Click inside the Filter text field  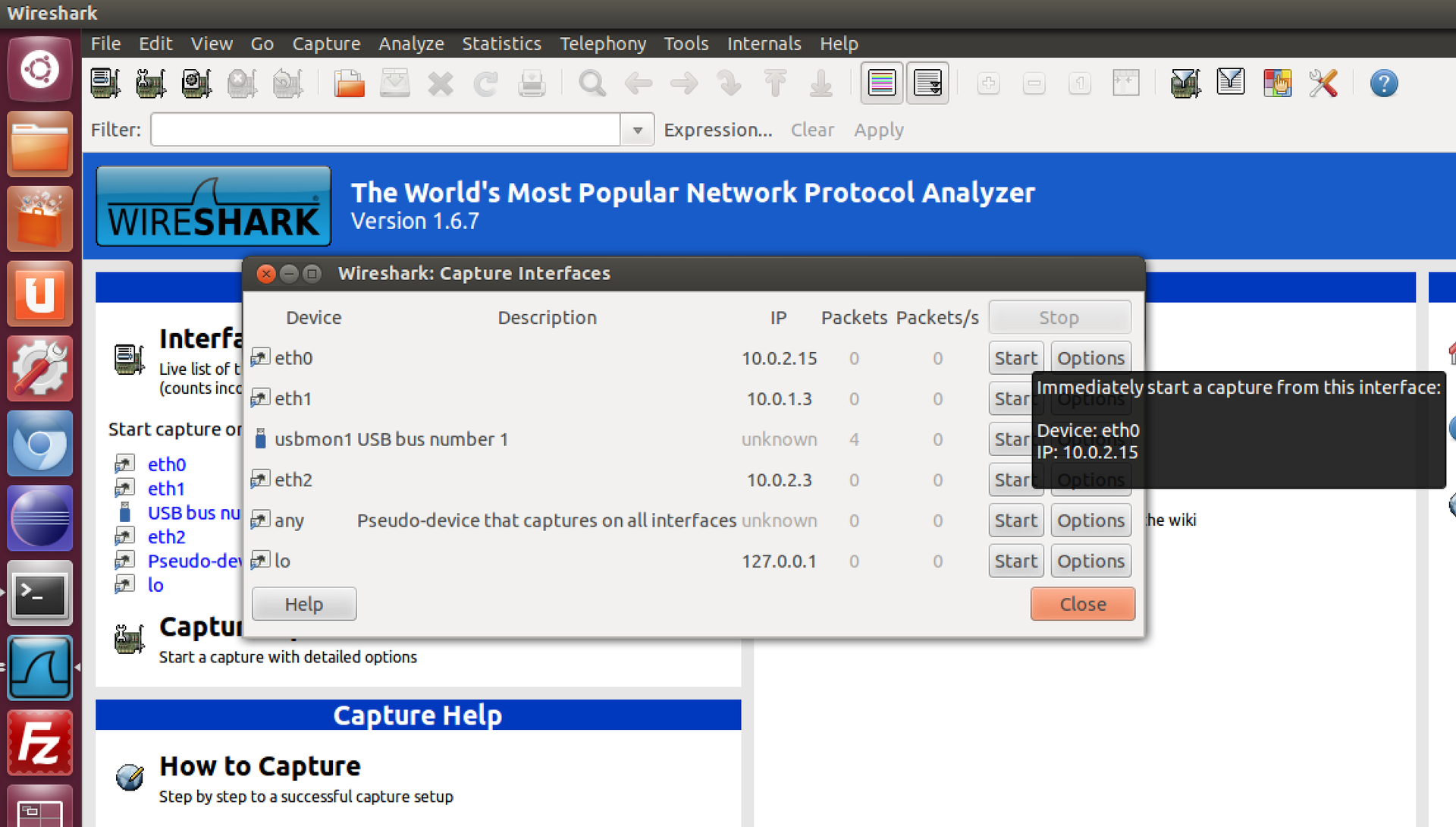pos(385,130)
